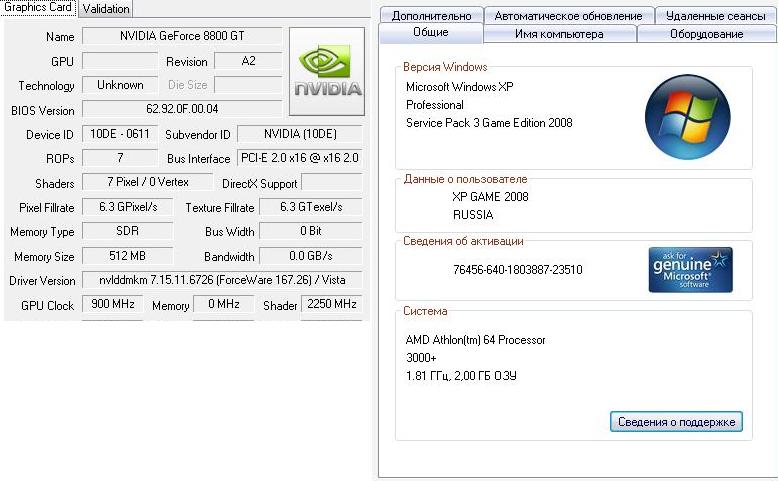Click Bus Width field showing 0 Bit
Image resolution: width=778 pixels, height=481 pixels.
[311, 231]
